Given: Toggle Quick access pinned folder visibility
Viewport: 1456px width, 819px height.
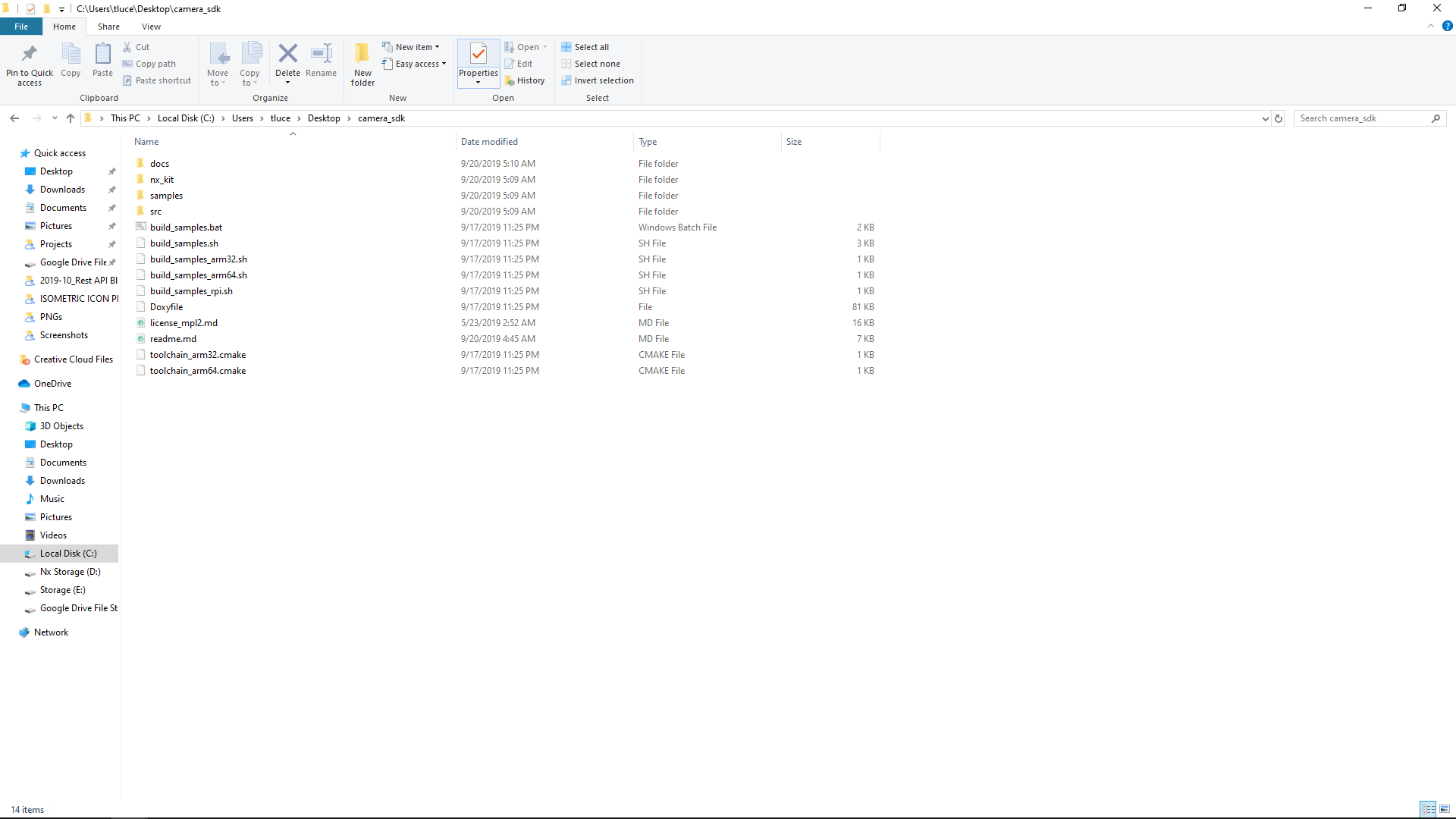Looking at the screenshot, I should coord(7,153).
